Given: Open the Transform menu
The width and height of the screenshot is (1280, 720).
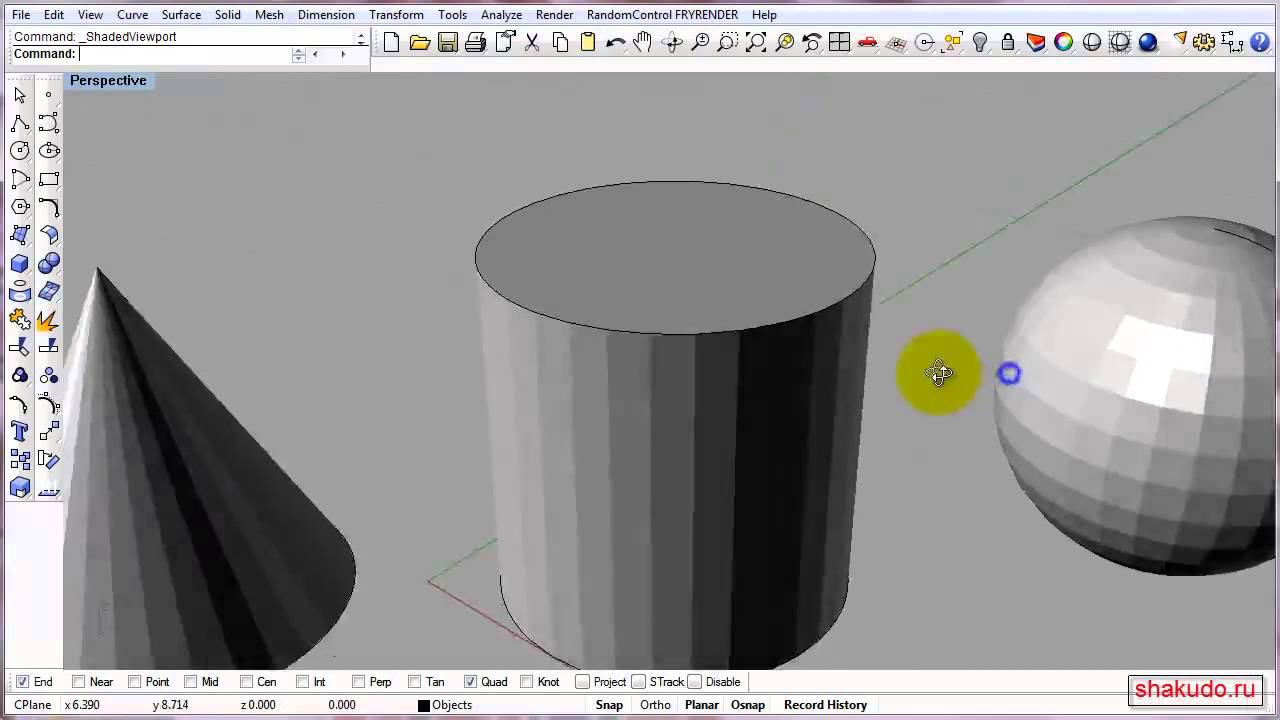Looking at the screenshot, I should [396, 15].
